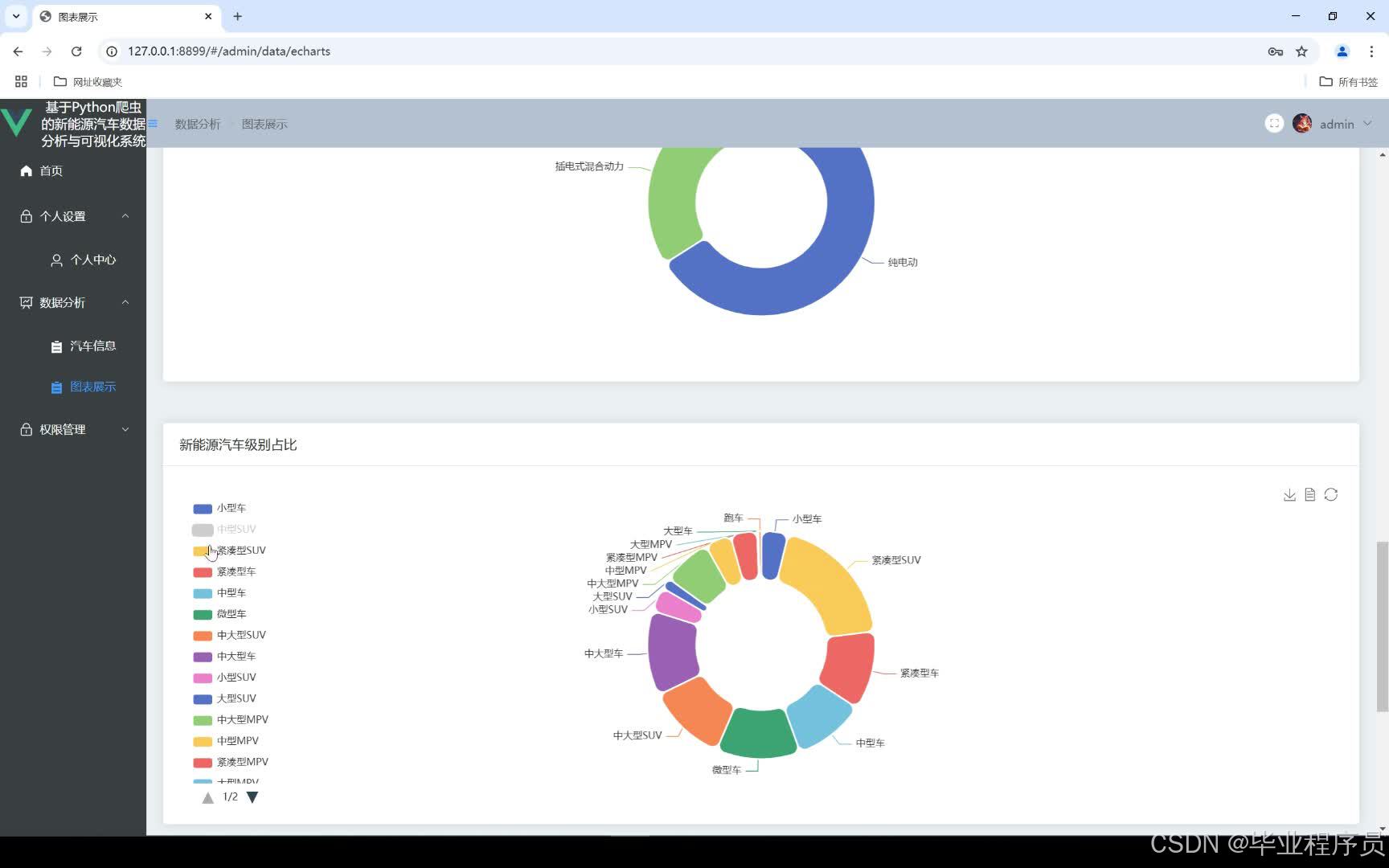The image size is (1389, 868).
Task: Show the apps grid in bookmarks bar
Action: click(x=21, y=81)
